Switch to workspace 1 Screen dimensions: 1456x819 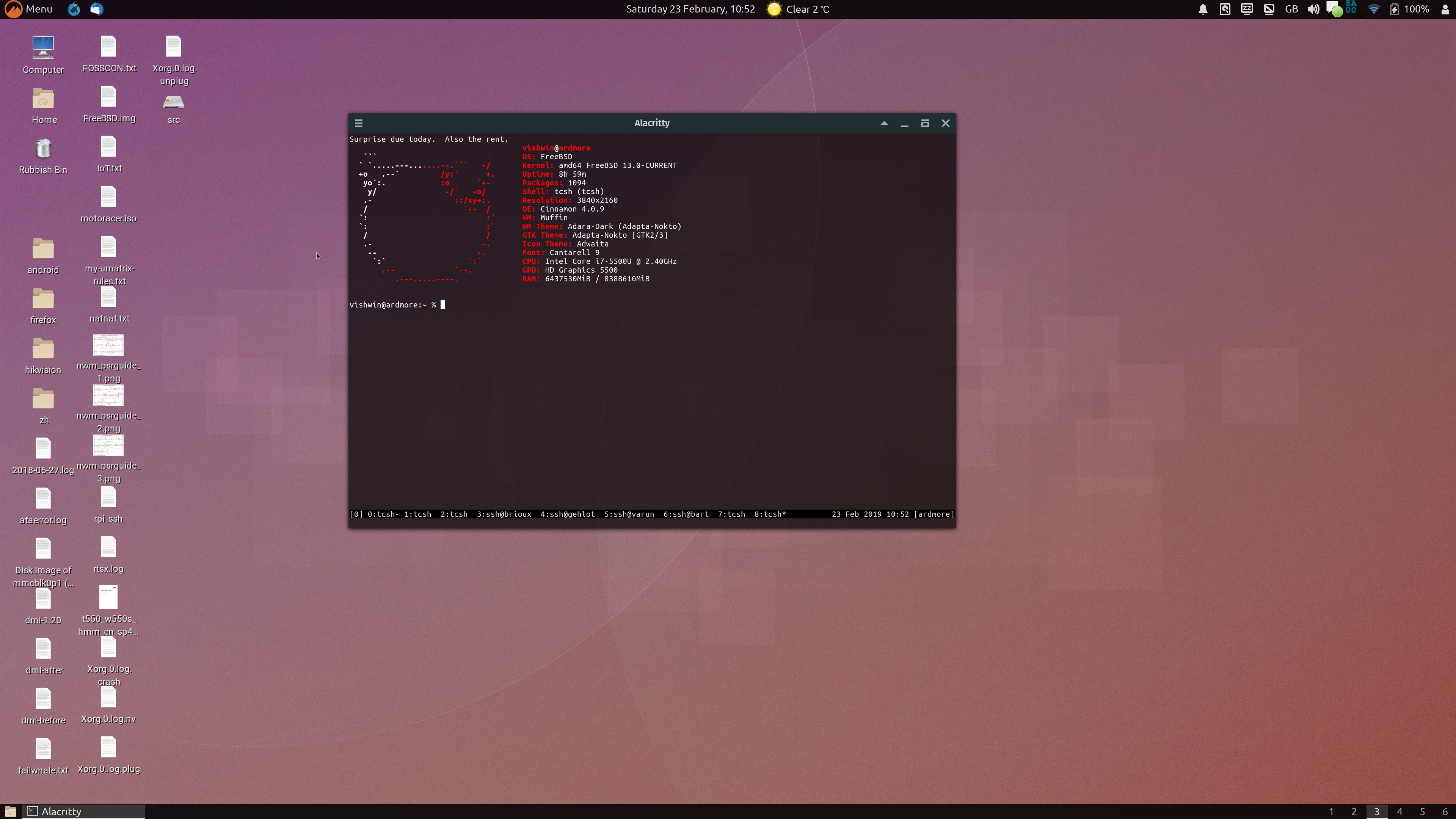(x=1331, y=812)
